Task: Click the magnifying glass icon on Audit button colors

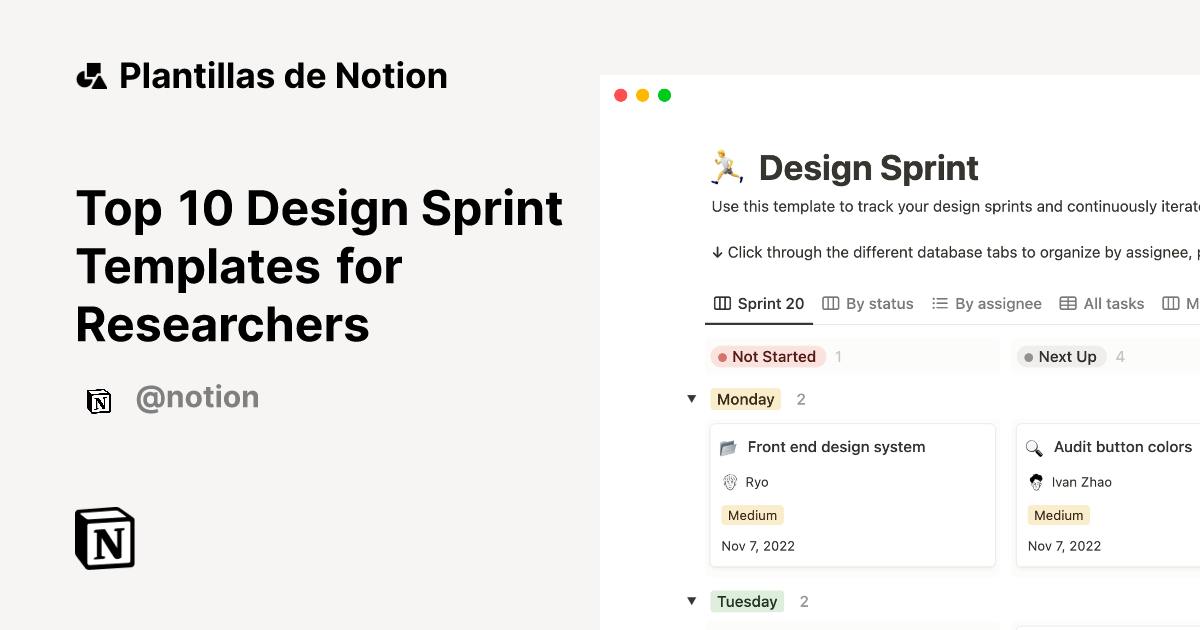Action: 1035,447
